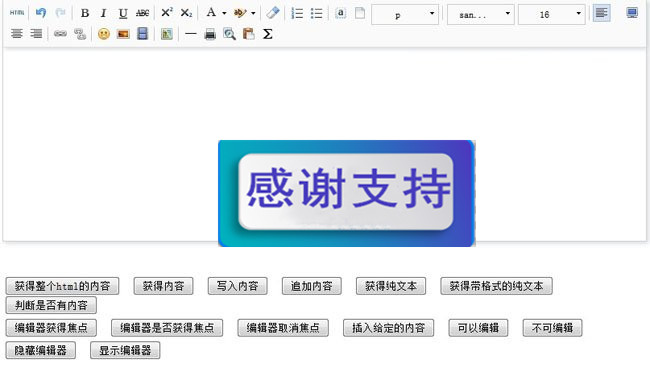
Task: Click the 获得带格式的纯文本 button
Action: pos(497,286)
